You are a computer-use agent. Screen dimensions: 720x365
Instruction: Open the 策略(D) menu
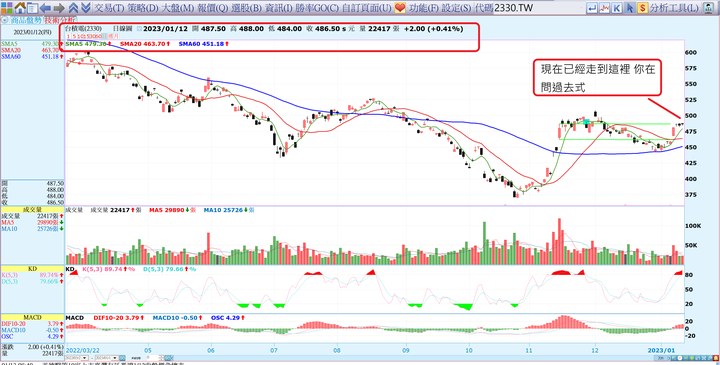142,8
